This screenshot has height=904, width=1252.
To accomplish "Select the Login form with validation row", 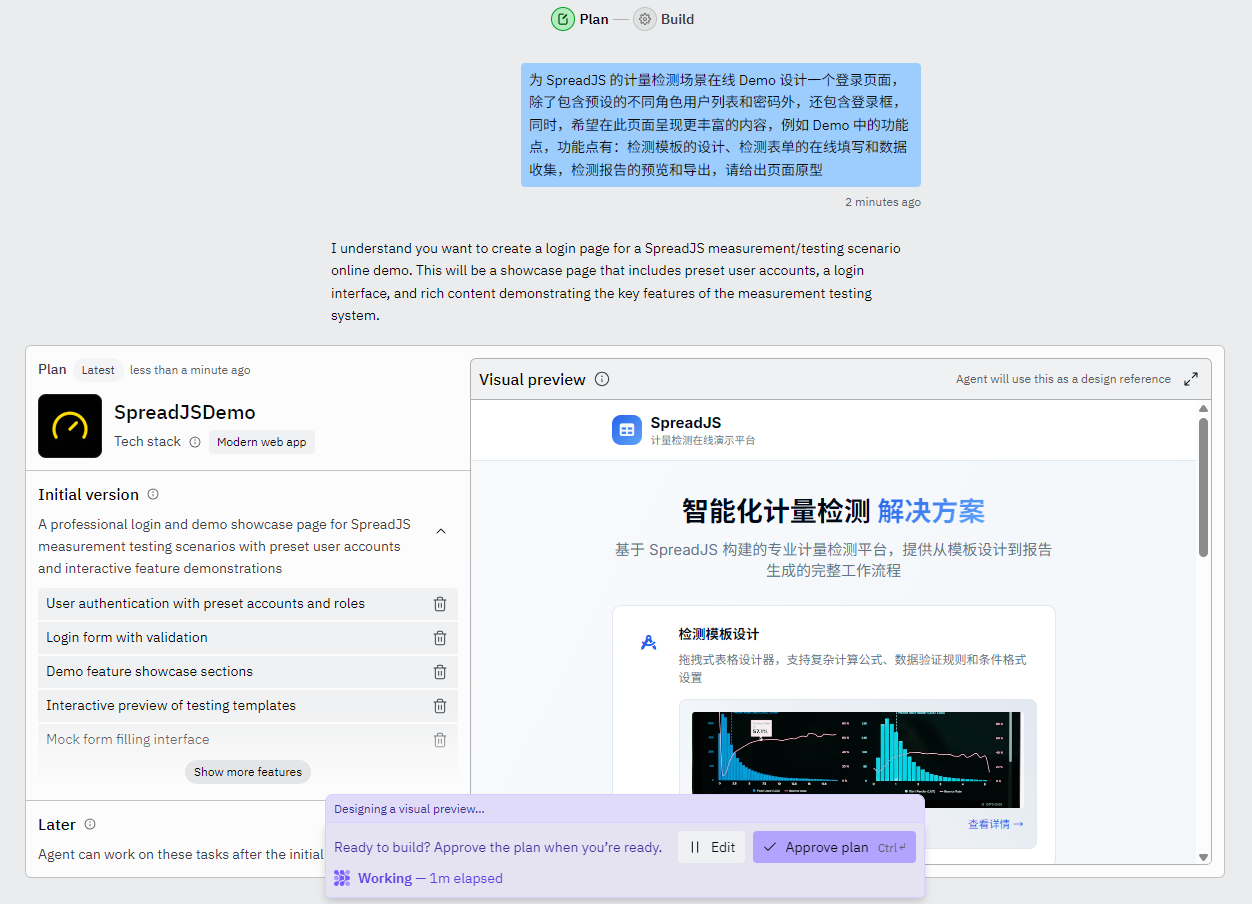I will pos(248,638).
